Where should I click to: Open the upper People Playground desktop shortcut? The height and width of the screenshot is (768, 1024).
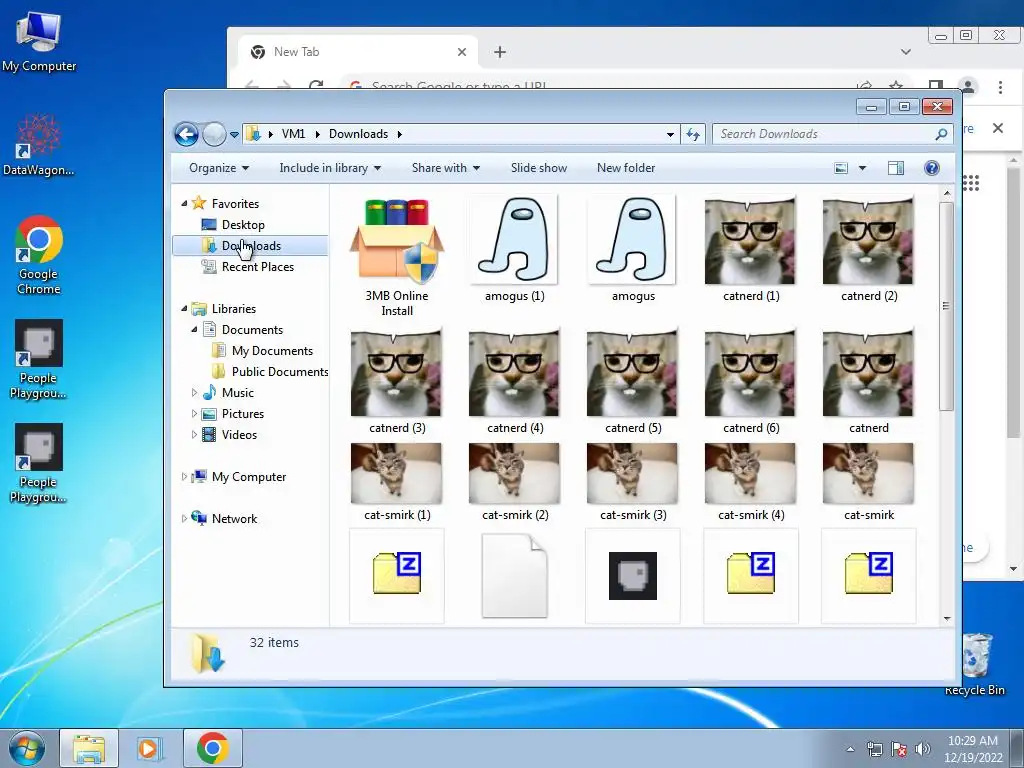(x=39, y=359)
